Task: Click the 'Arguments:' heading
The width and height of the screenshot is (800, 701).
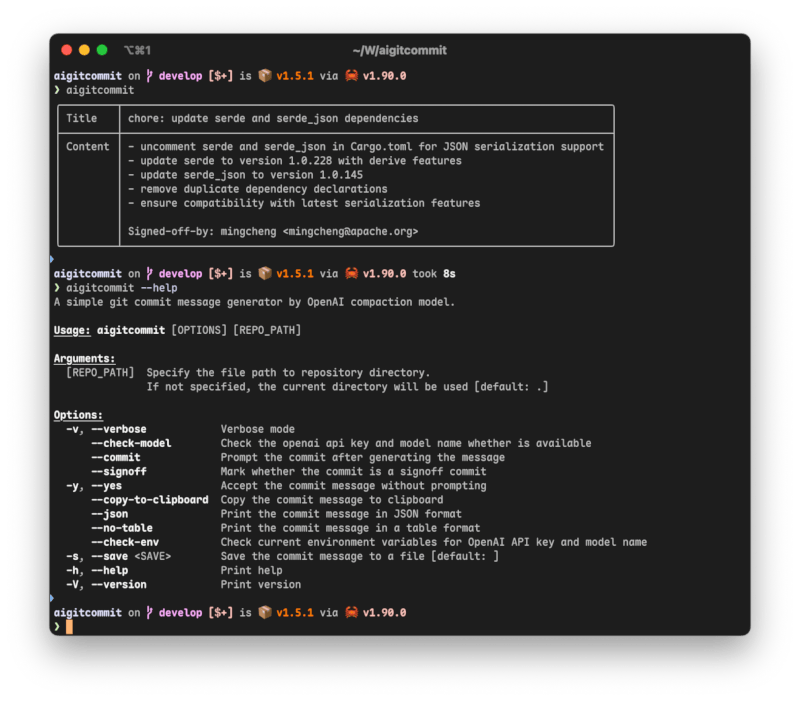Action: click(x=85, y=358)
